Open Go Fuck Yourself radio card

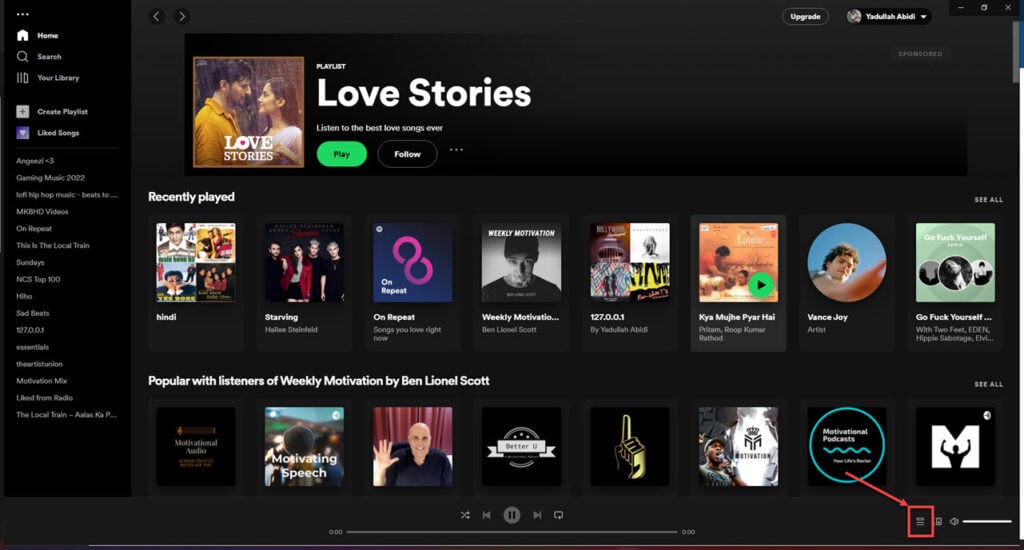(955, 283)
